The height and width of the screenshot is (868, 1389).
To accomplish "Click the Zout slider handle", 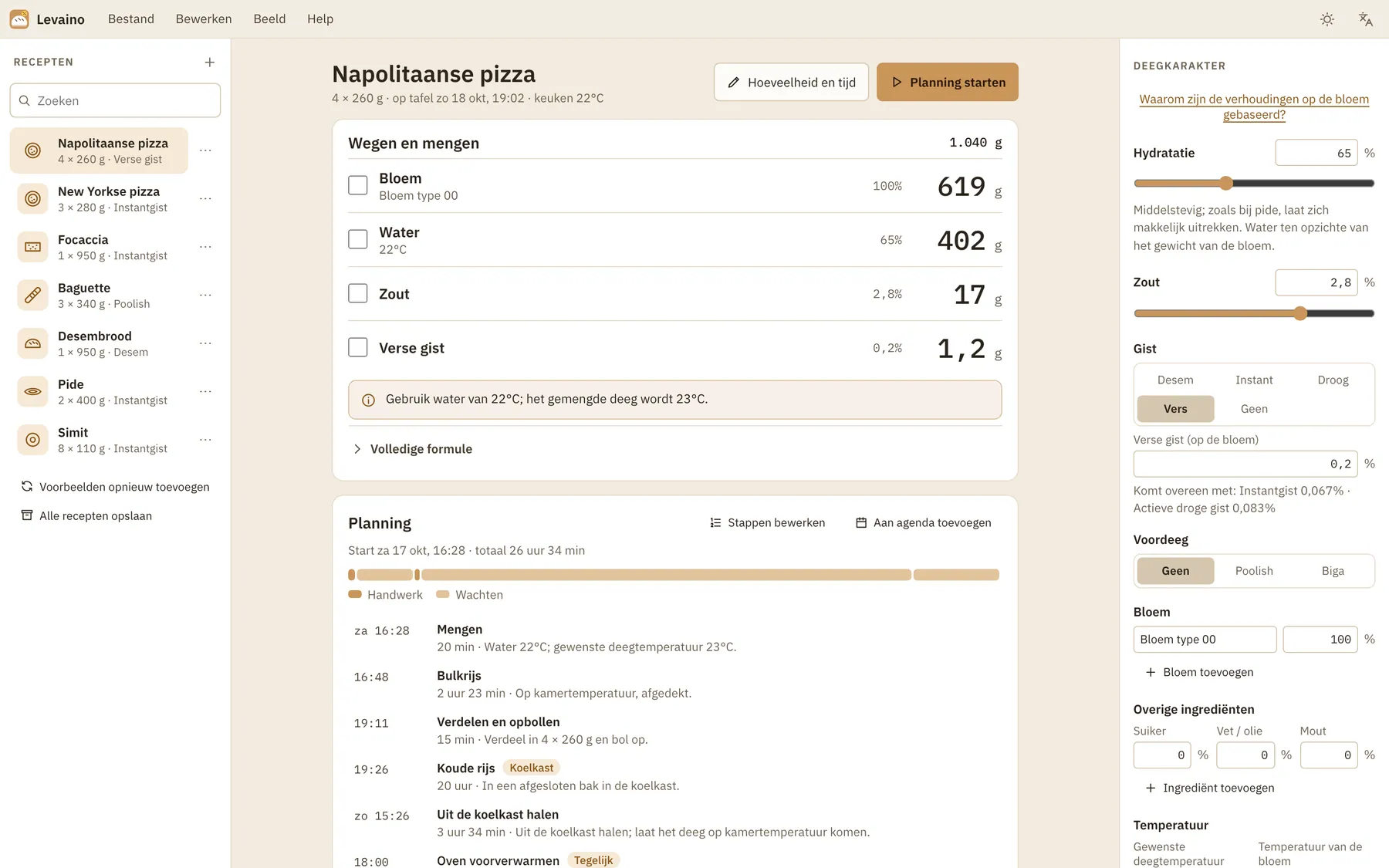I will 1300,313.
